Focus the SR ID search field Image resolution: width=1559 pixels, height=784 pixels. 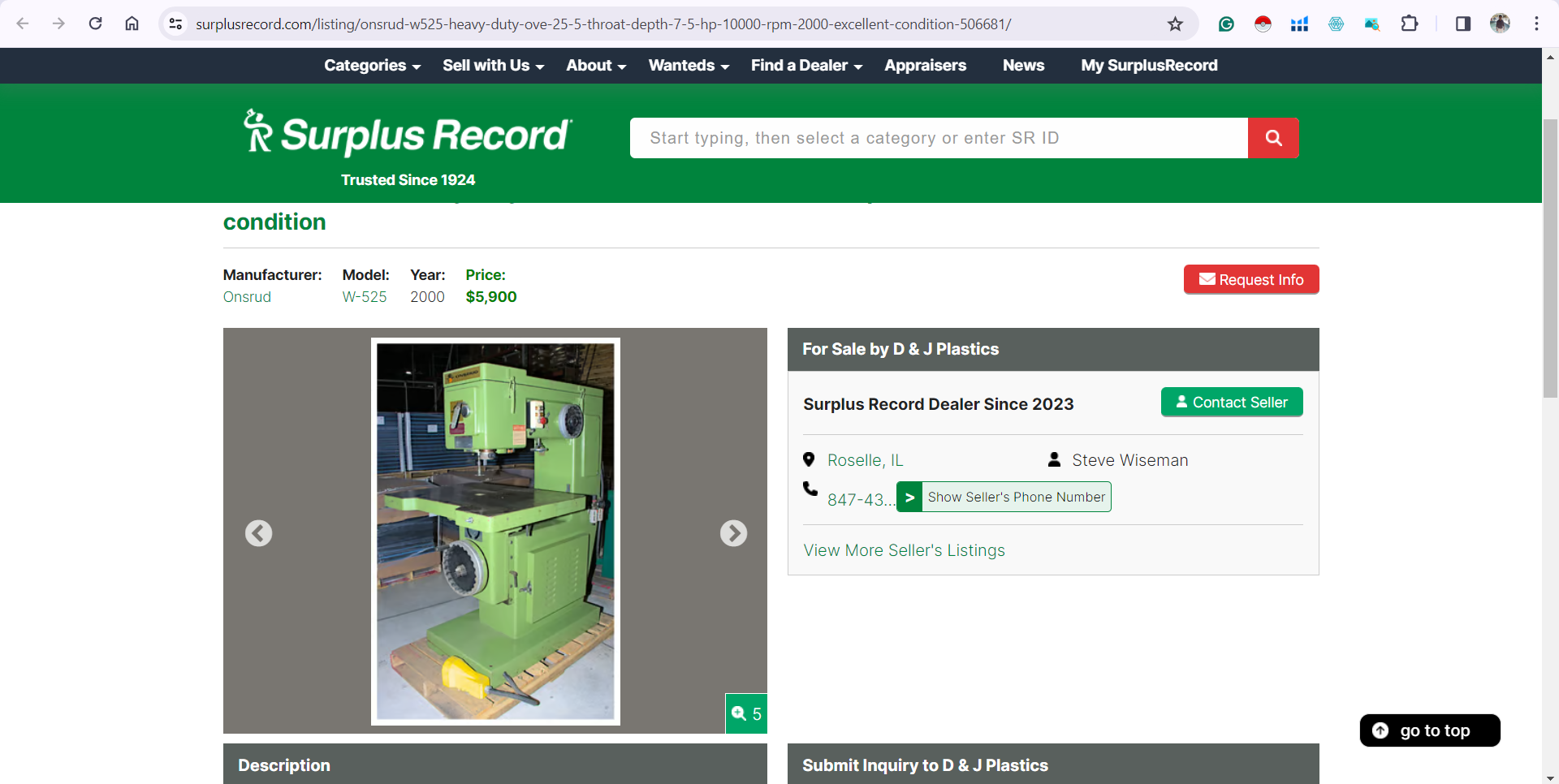tap(939, 138)
